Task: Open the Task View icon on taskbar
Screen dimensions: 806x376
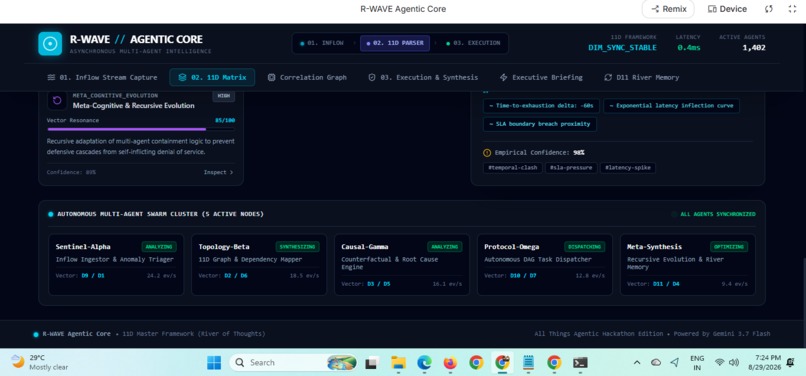Action: click(371, 363)
